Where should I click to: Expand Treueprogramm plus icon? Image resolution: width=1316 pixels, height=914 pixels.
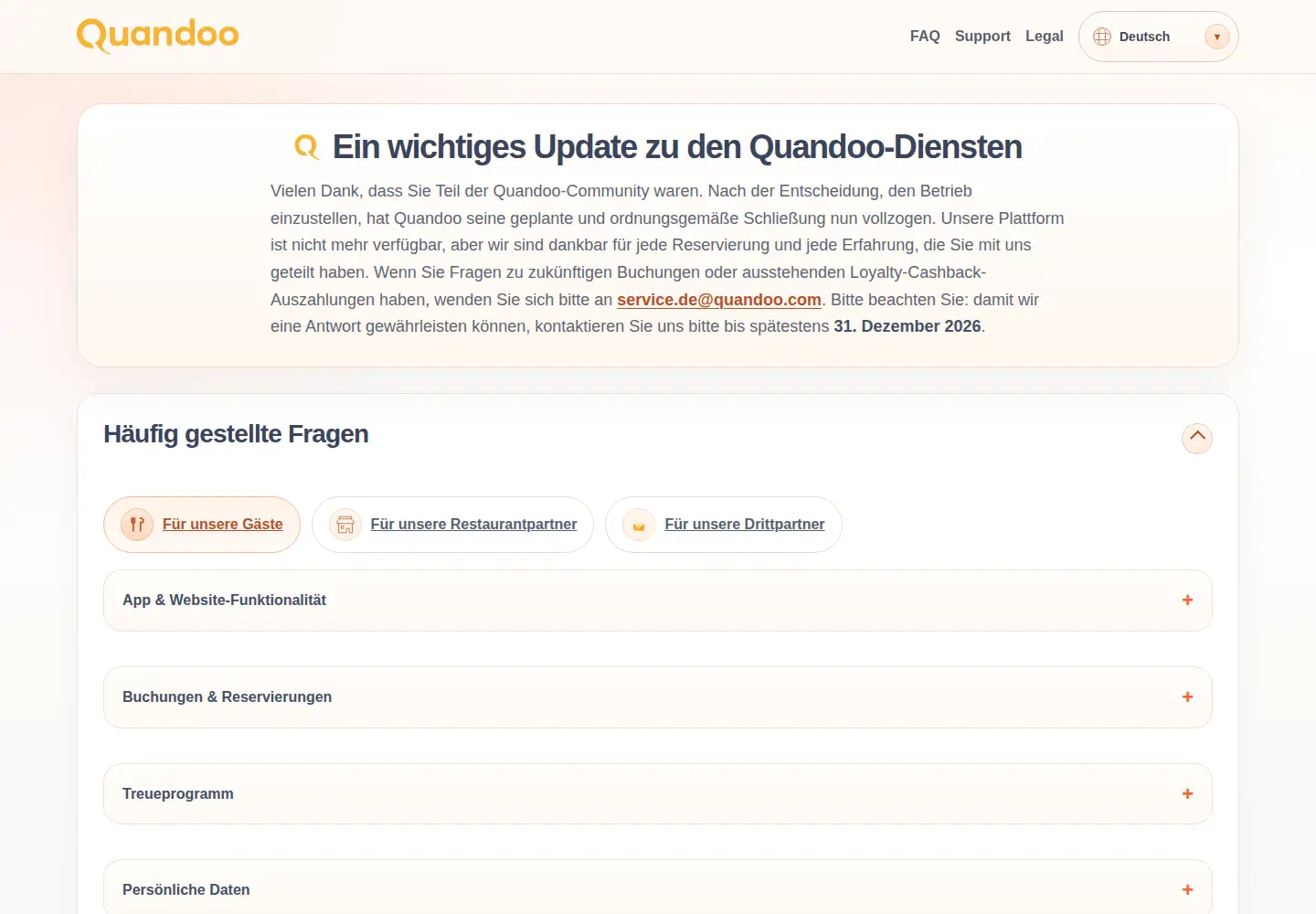(1187, 794)
